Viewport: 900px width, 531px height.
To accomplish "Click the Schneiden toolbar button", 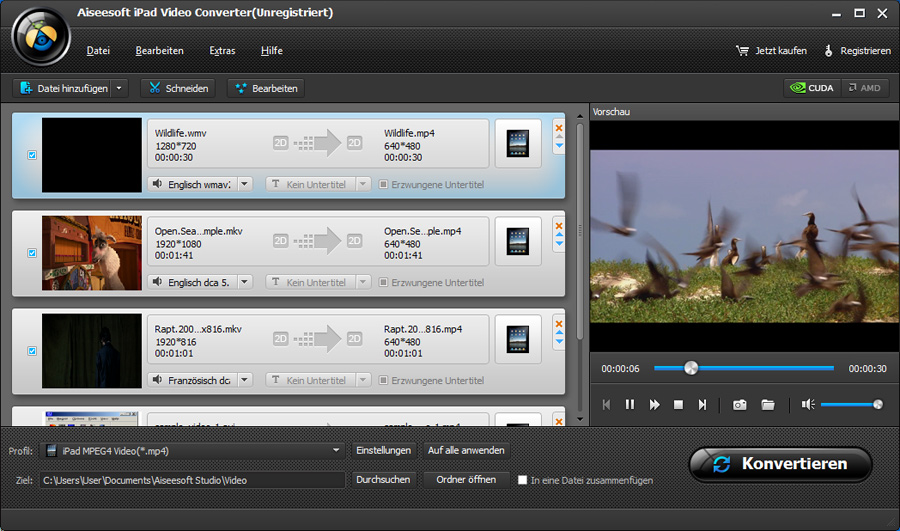I will coord(179,88).
